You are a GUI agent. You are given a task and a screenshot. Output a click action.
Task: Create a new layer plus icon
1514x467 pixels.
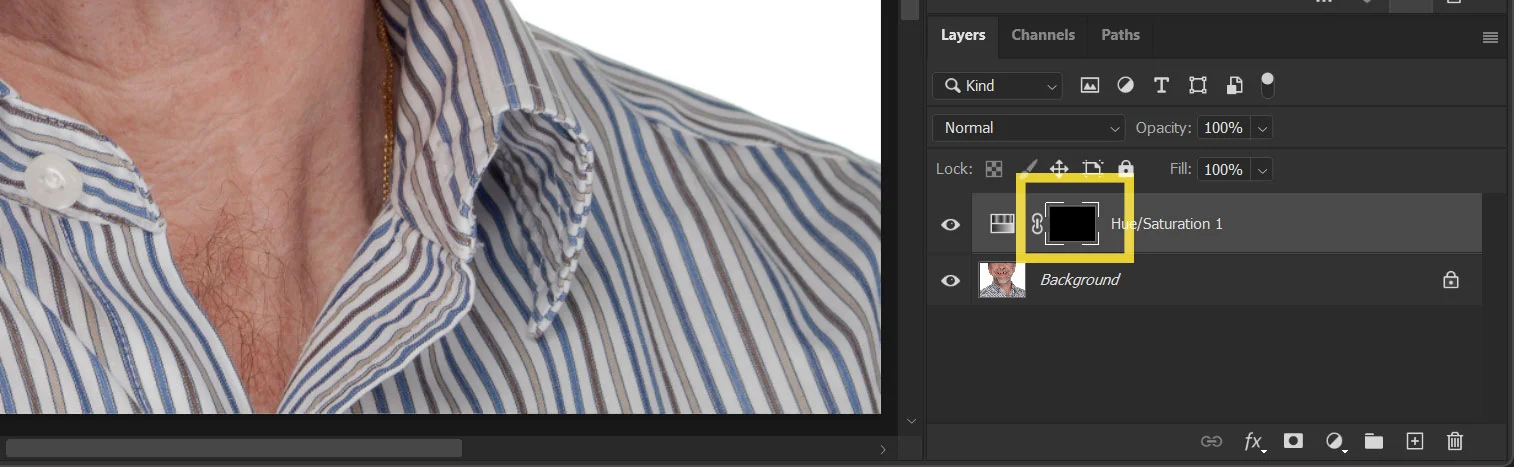pos(1414,440)
